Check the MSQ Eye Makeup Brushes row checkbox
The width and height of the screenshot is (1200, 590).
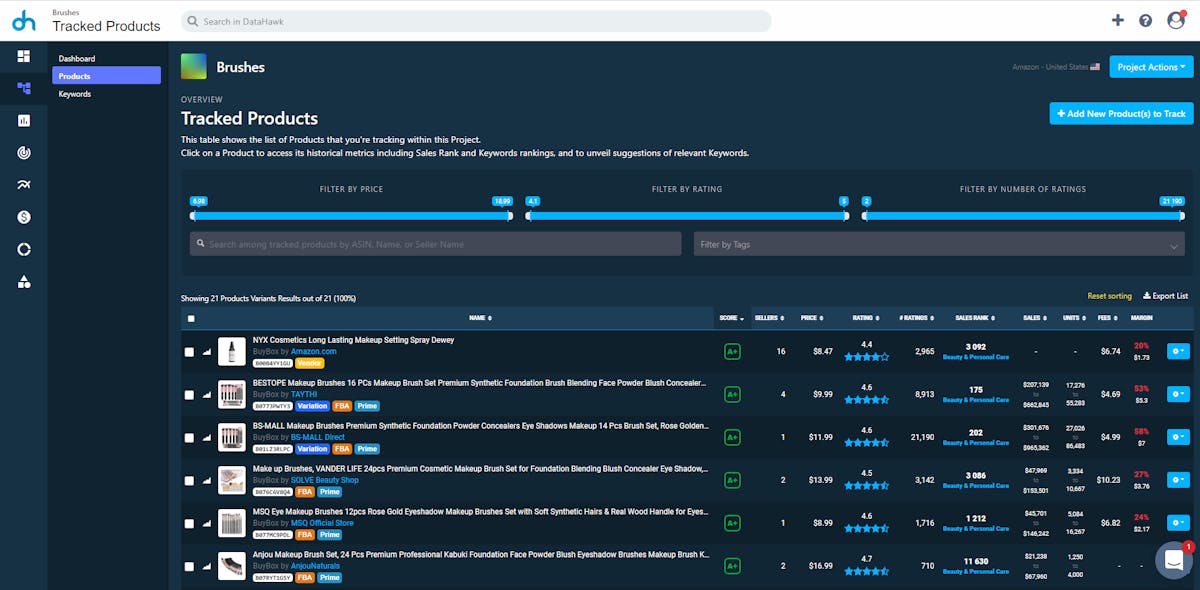click(x=189, y=524)
